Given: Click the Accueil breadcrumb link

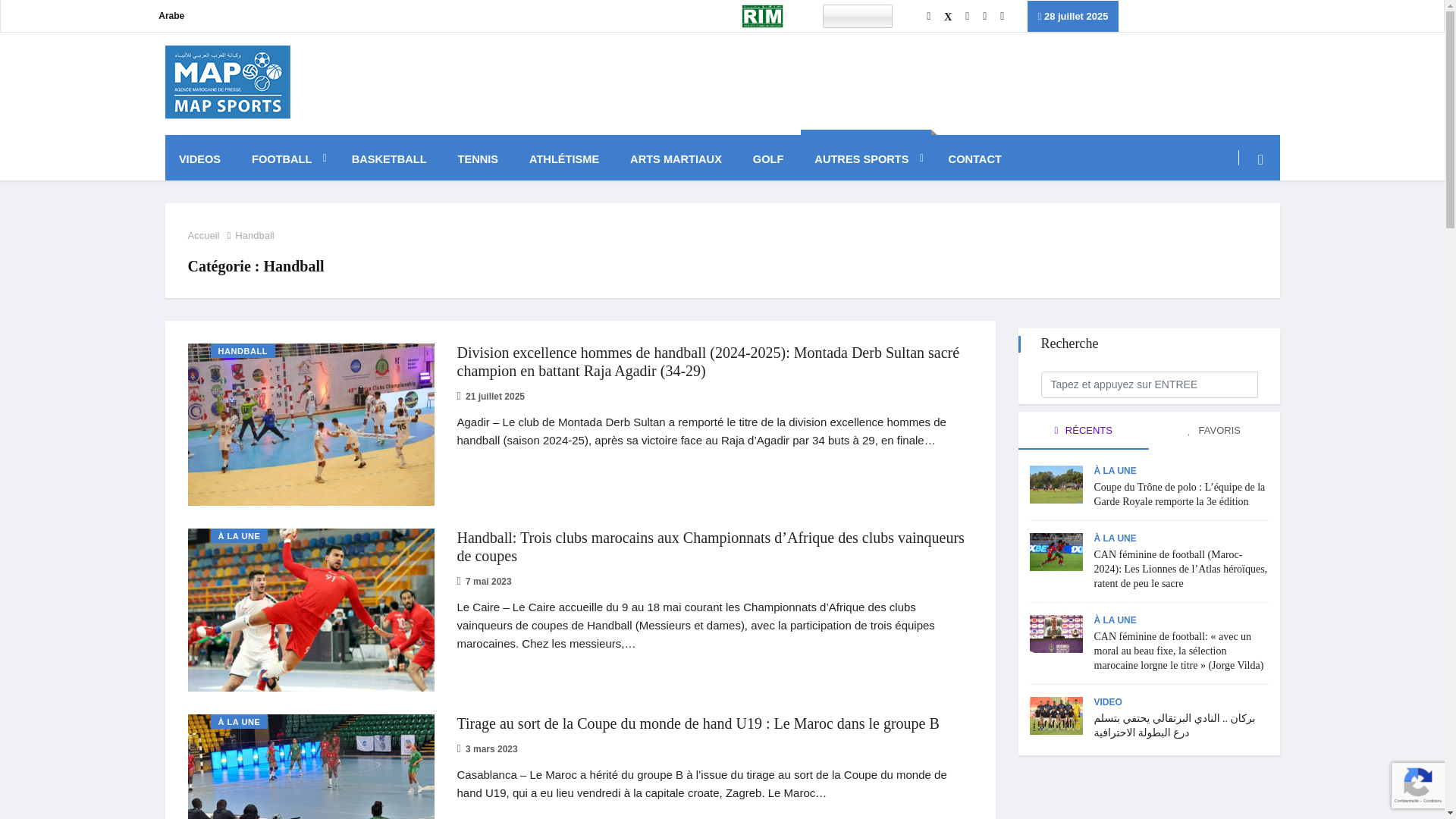Looking at the screenshot, I should tap(203, 236).
